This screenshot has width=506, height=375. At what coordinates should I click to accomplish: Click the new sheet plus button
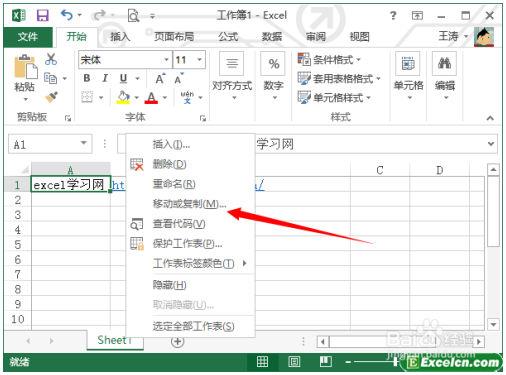tap(177, 341)
